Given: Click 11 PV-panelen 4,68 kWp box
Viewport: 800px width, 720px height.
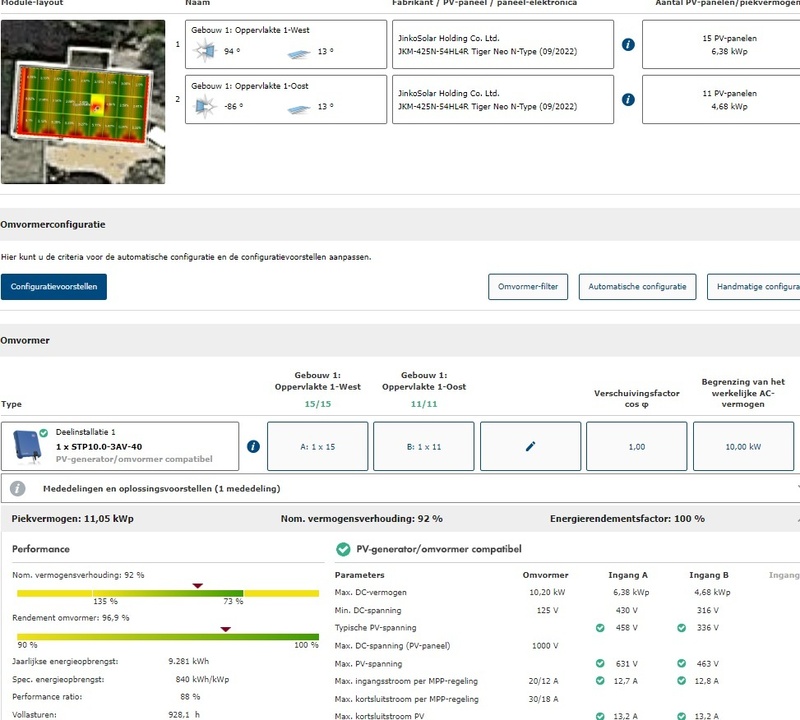Looking at the screenshot, I should tap(721, 100).
